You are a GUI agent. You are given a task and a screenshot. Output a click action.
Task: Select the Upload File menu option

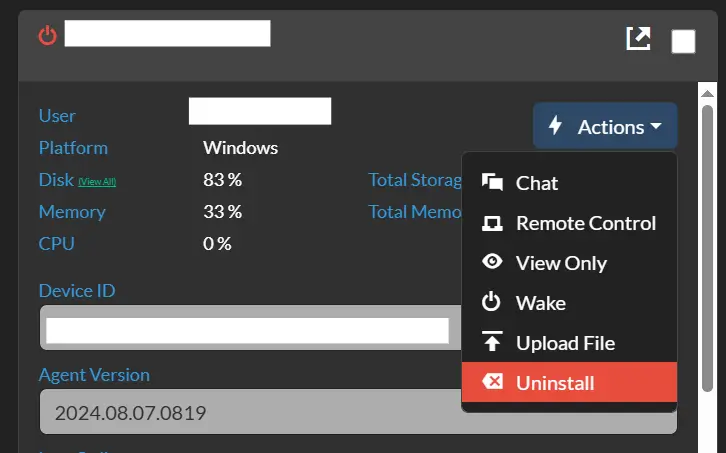point(565,343)
